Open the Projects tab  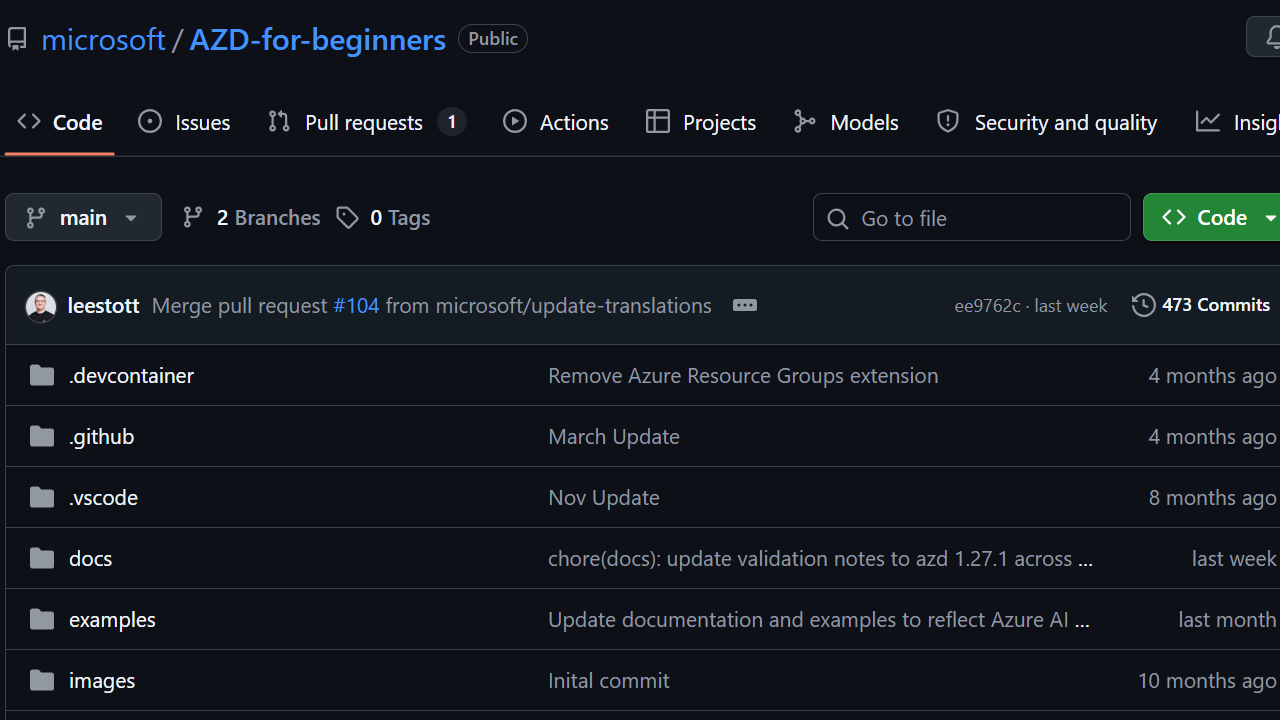[701, 122]
